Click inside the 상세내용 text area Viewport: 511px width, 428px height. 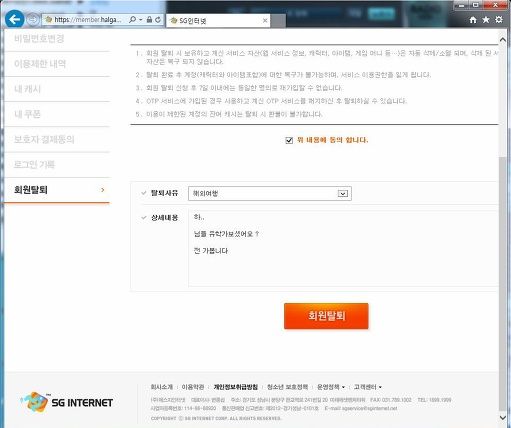click(x=343, y=248)
